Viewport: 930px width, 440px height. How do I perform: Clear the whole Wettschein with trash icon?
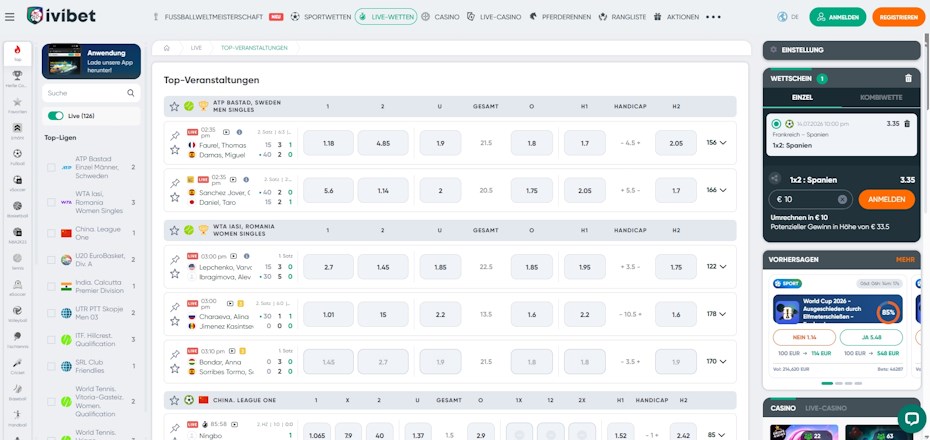tap(908, 78)
